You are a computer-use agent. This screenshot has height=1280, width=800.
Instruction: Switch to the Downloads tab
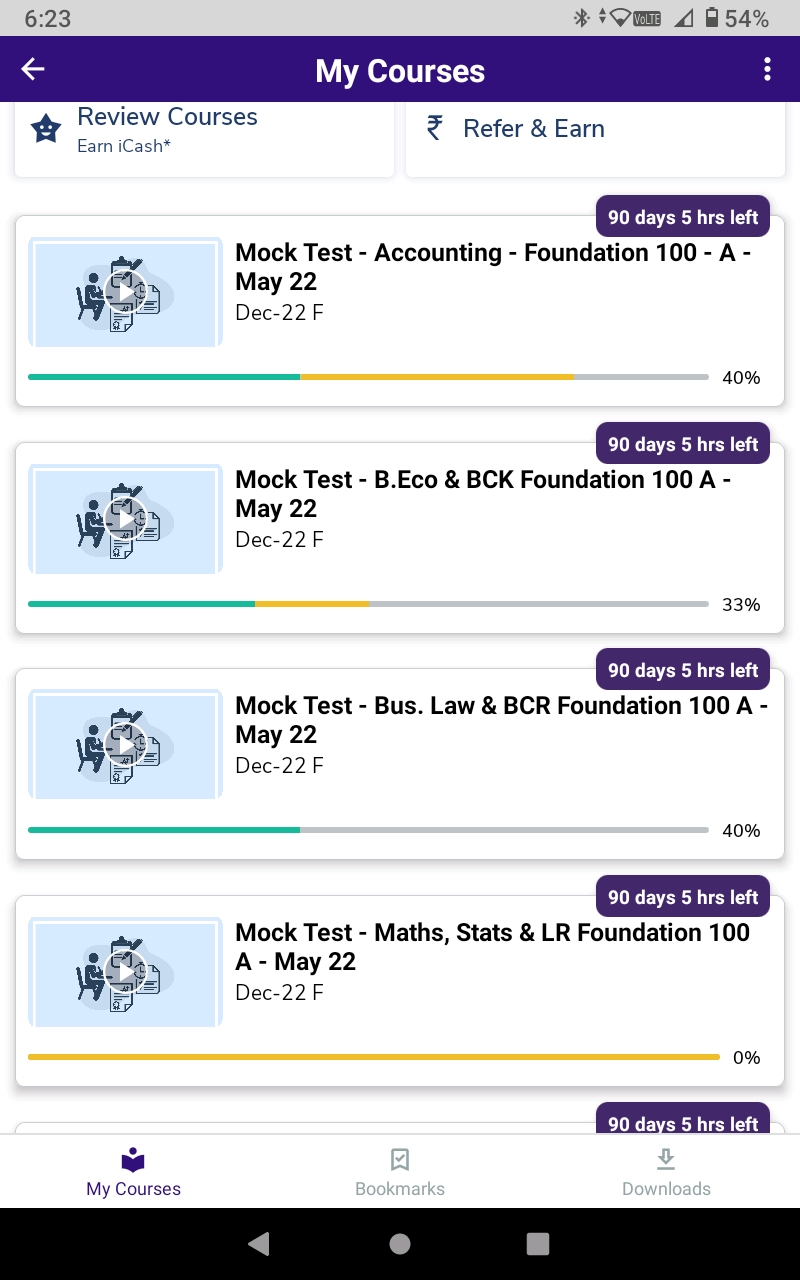[666, 1171]
